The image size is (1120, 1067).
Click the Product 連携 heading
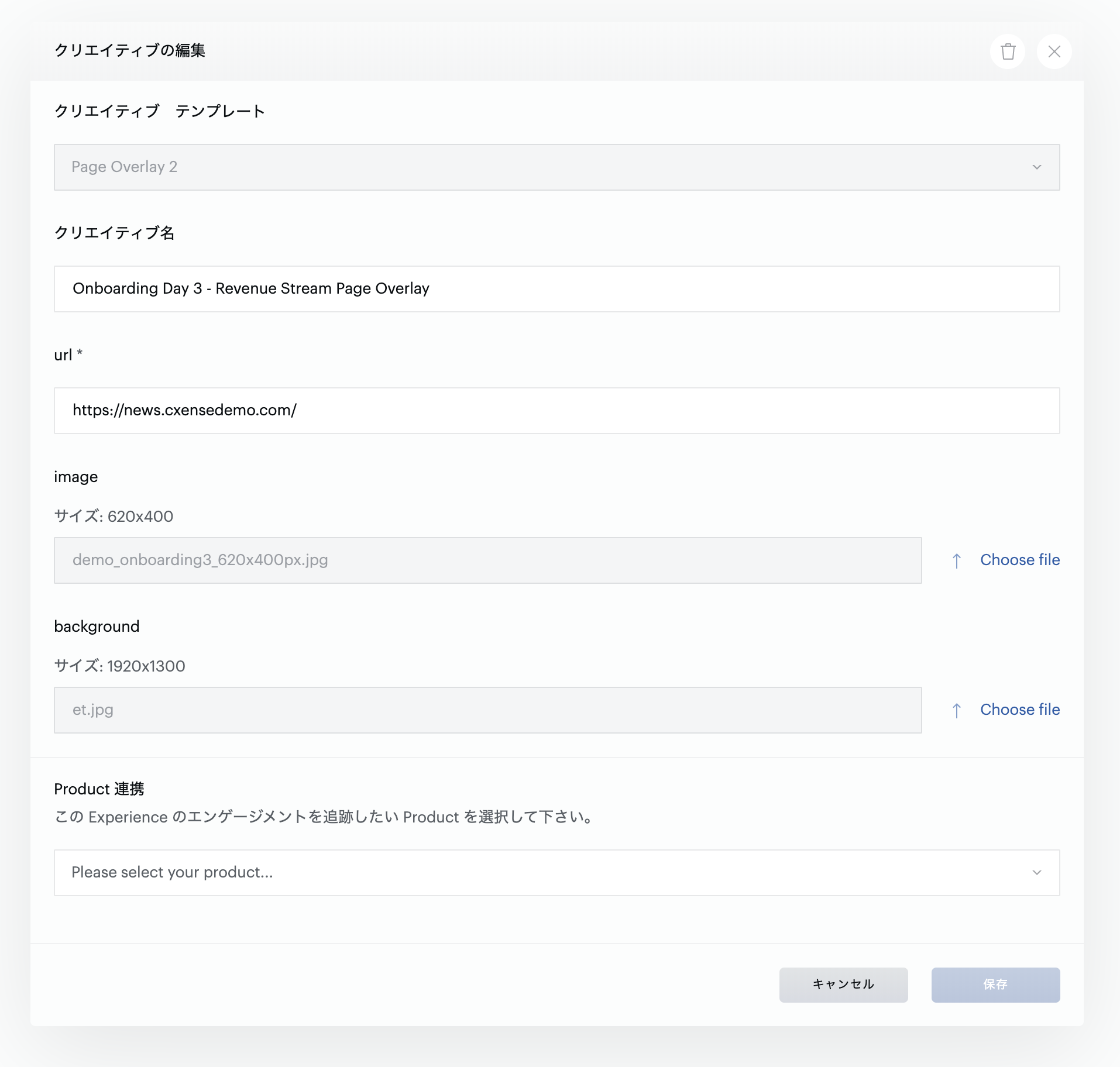tap(99, 789)
